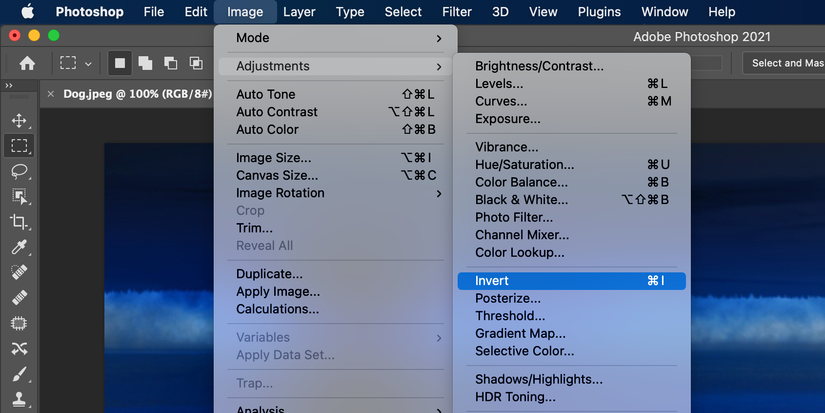The height and width of the screenshot is (413, 825).
Task: Expand the Mode submenu
Action: coord(336,38)
